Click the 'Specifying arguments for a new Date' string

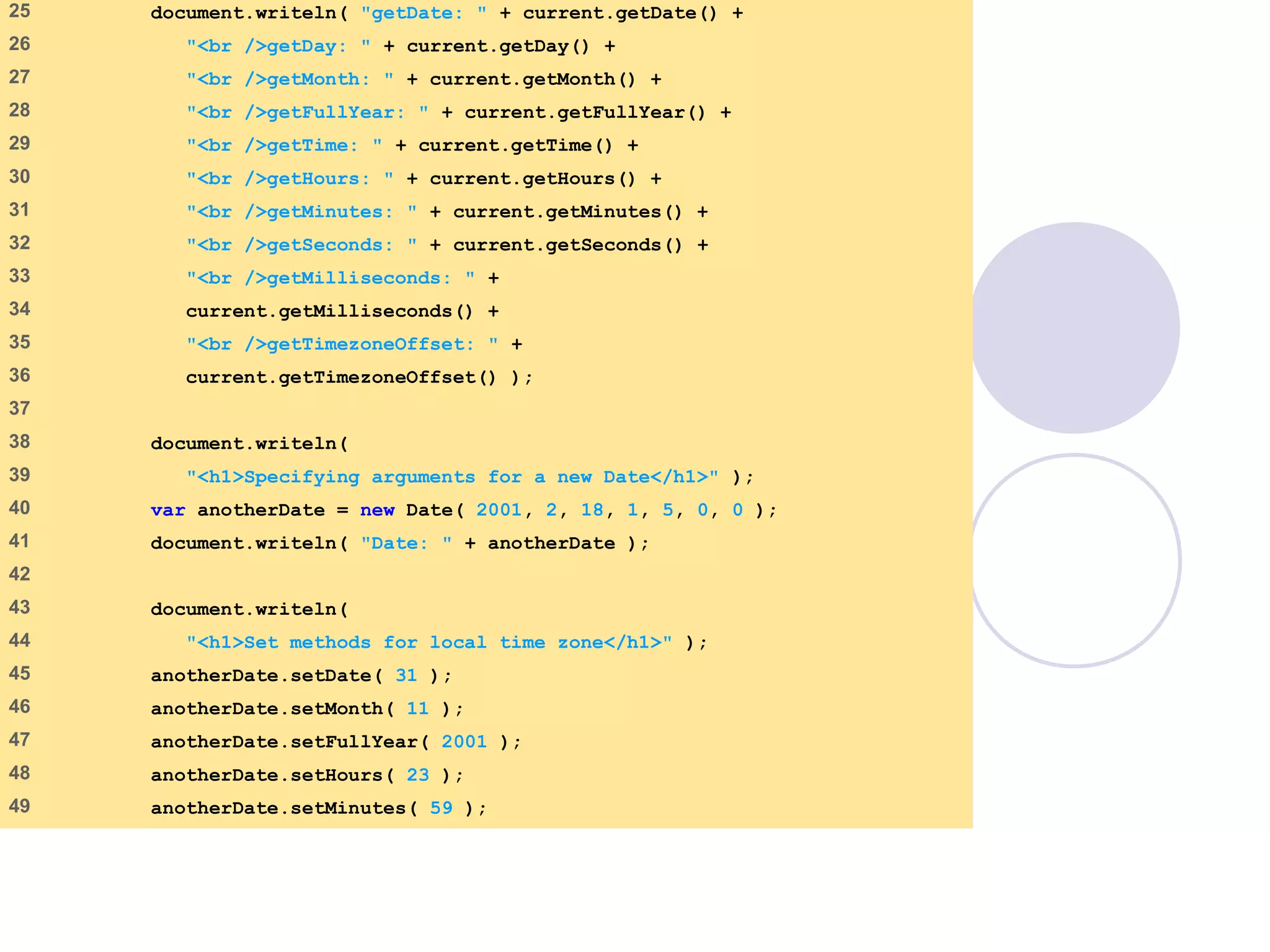(453, 477)
